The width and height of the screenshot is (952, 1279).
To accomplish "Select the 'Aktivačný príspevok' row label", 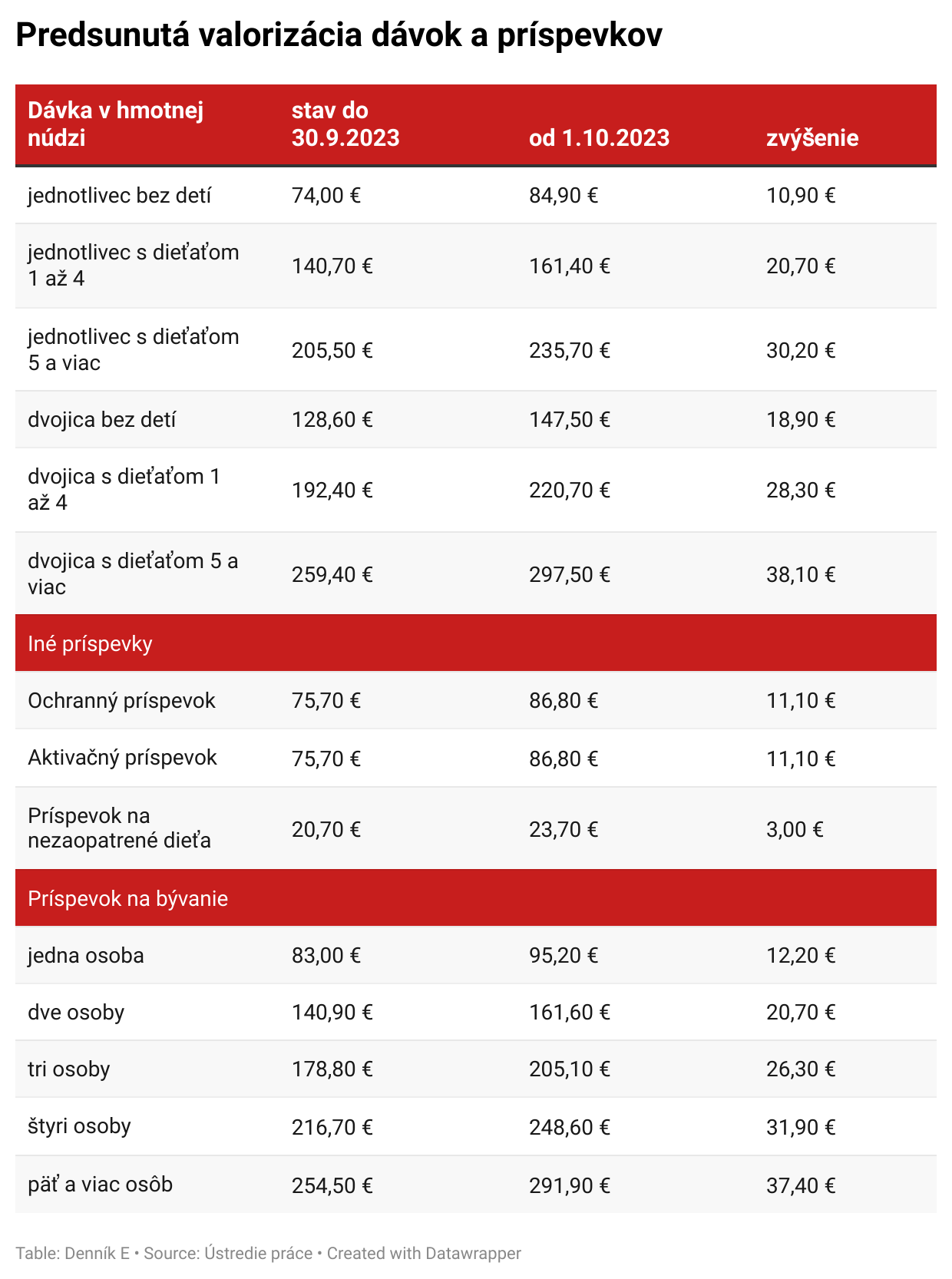I will [123, 758].
